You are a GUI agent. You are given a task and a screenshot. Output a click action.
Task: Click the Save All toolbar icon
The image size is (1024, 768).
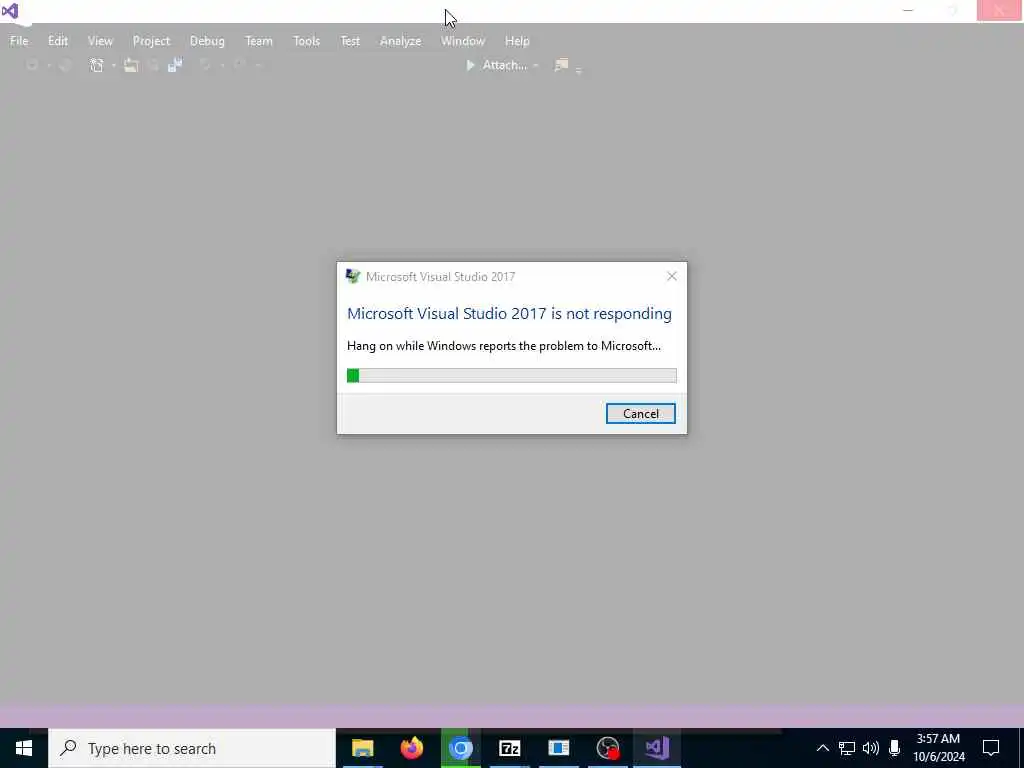pyautogui.click(x=175, y=65)
